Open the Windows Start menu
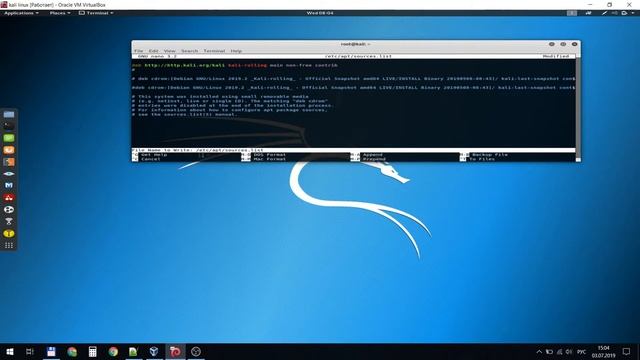 click(10, 351)
